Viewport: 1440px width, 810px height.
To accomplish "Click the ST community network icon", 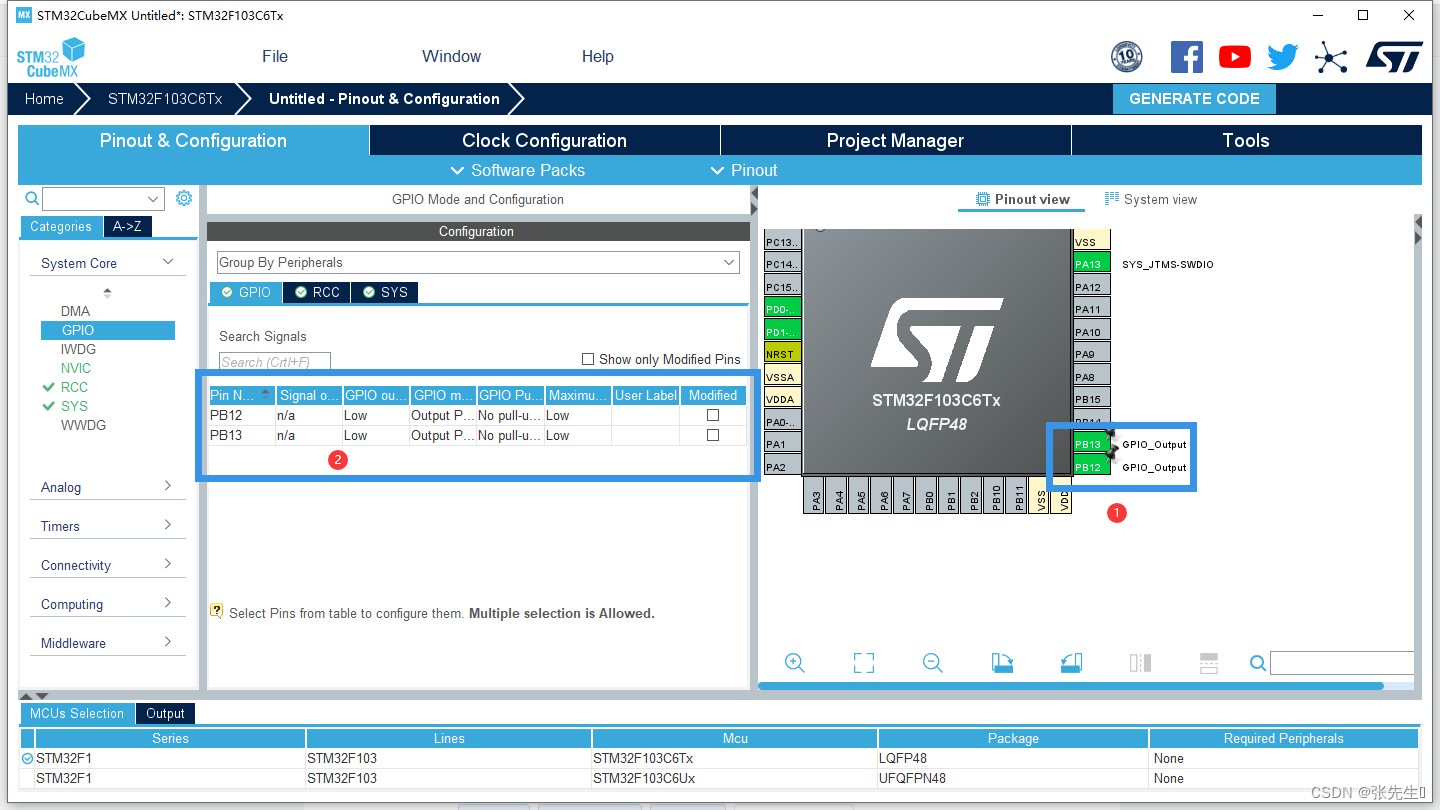I will pos(1331,57).
